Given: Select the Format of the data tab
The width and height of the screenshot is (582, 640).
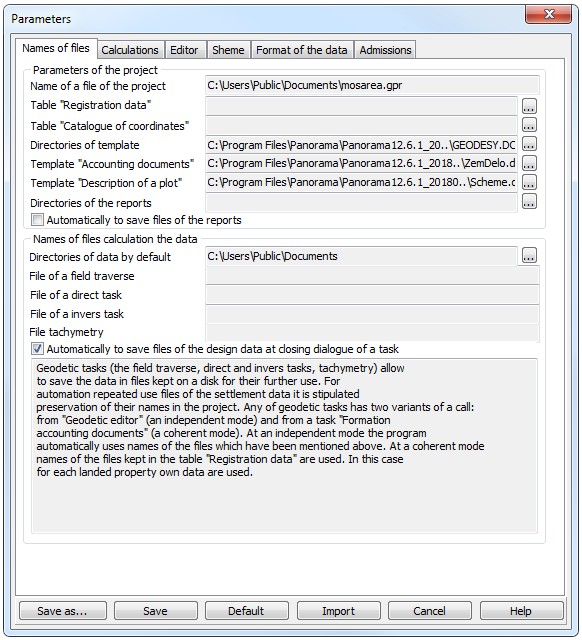Looking at the screenshot, I should click(x=302, y=50).
